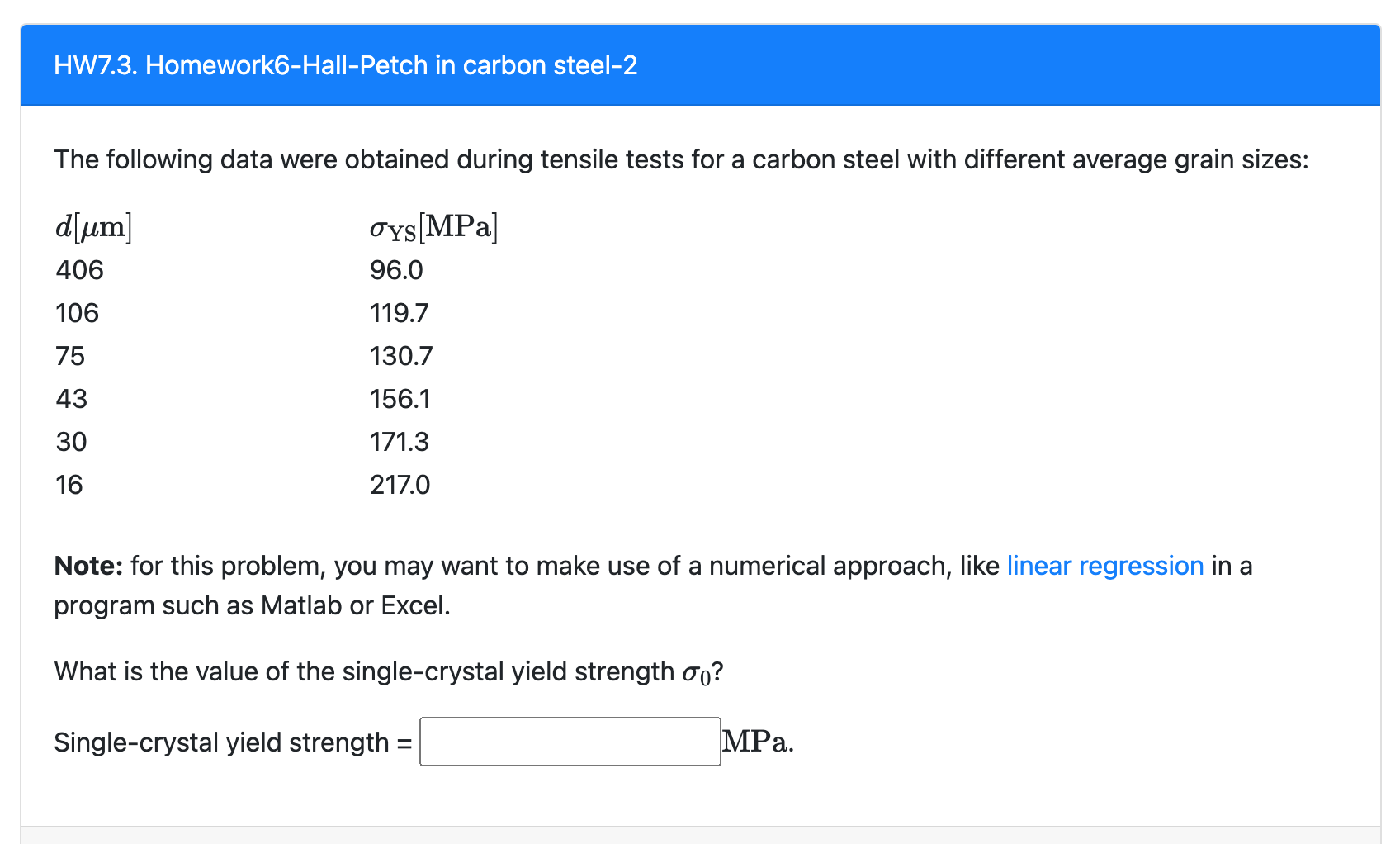
Task: Click the column header d[µm]
Action: click(94, 225)
